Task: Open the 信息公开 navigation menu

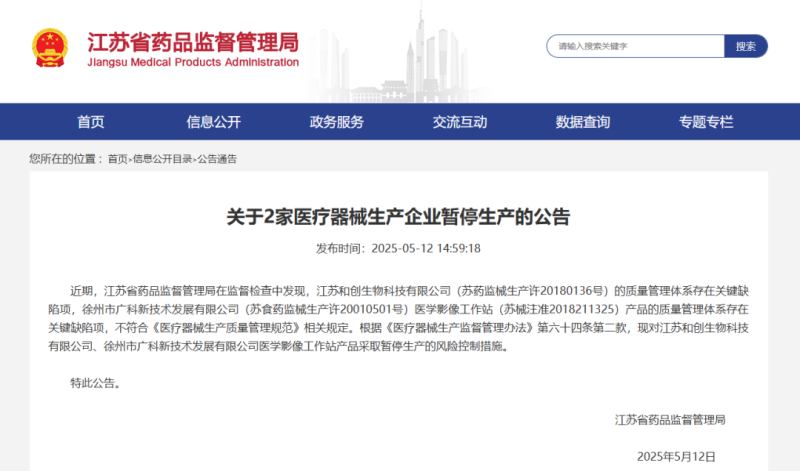Action: click(213, 122)
